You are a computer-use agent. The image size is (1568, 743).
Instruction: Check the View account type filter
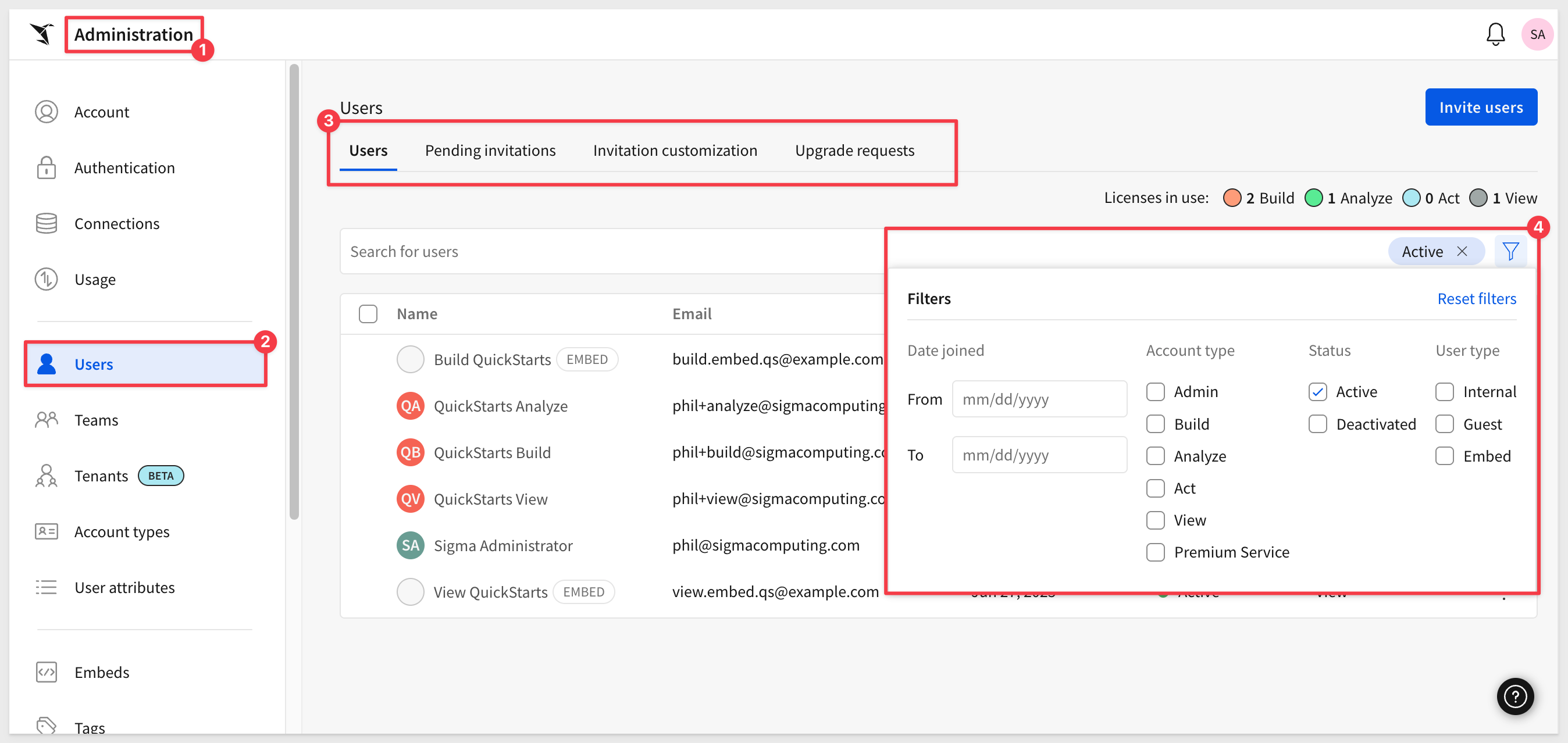pyautogui.click(x=1155, y=520)
